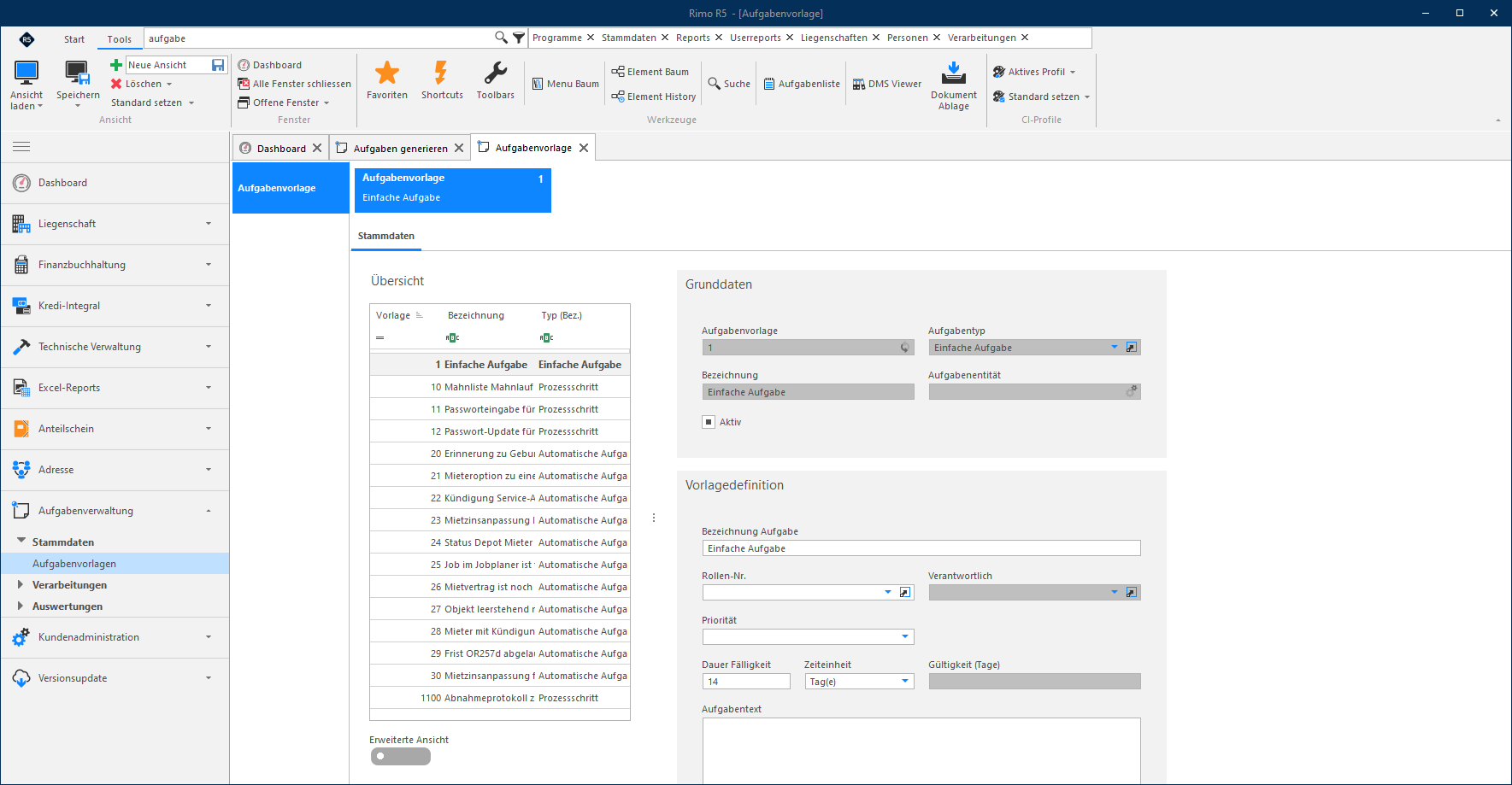The height and width of the screenshot is (785, 1512).
Task: Click the Dauer Fälligkeit field
Action: (746, 681)
